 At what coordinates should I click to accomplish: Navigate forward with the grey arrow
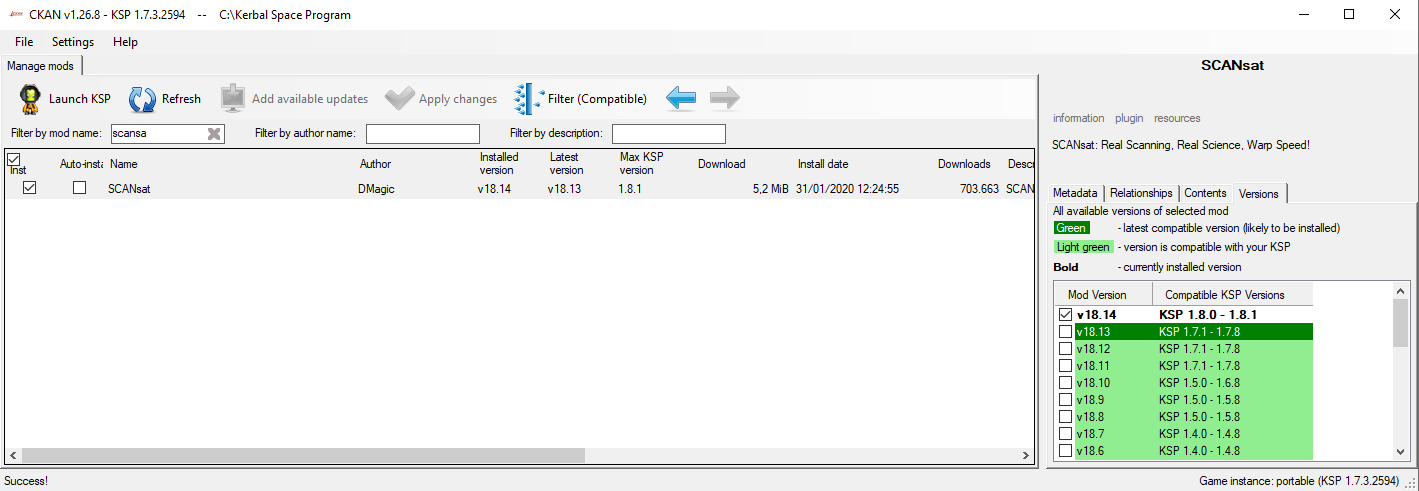tap(725, 98)
